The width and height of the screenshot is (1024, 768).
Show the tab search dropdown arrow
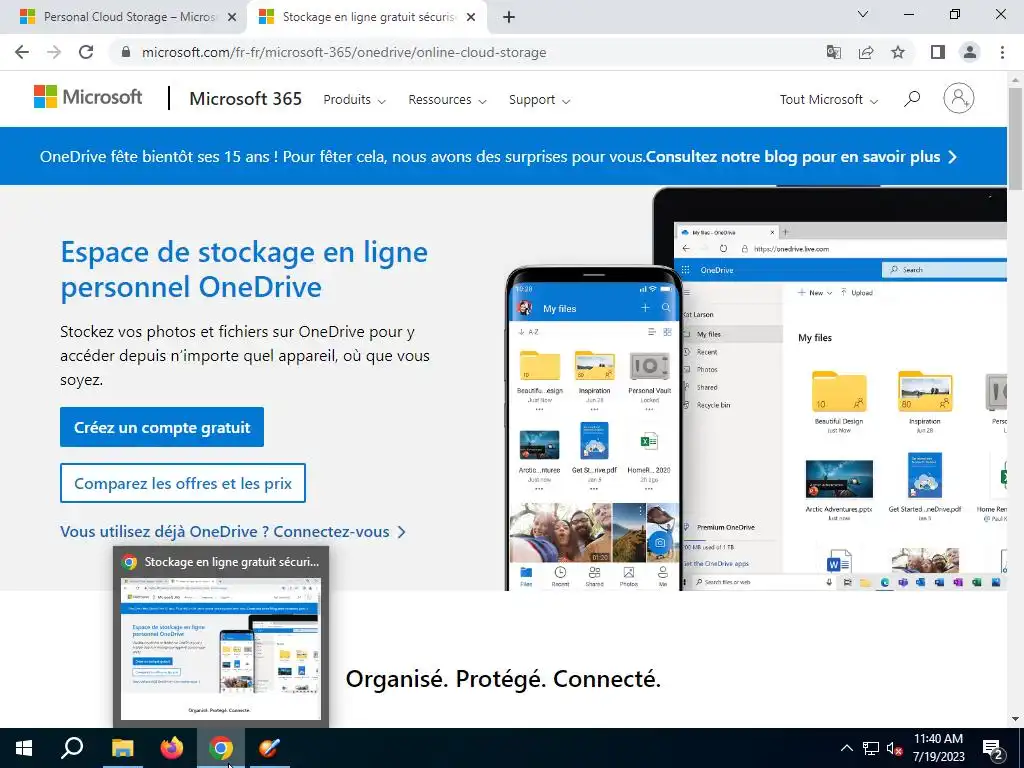[x=863, y=14]
